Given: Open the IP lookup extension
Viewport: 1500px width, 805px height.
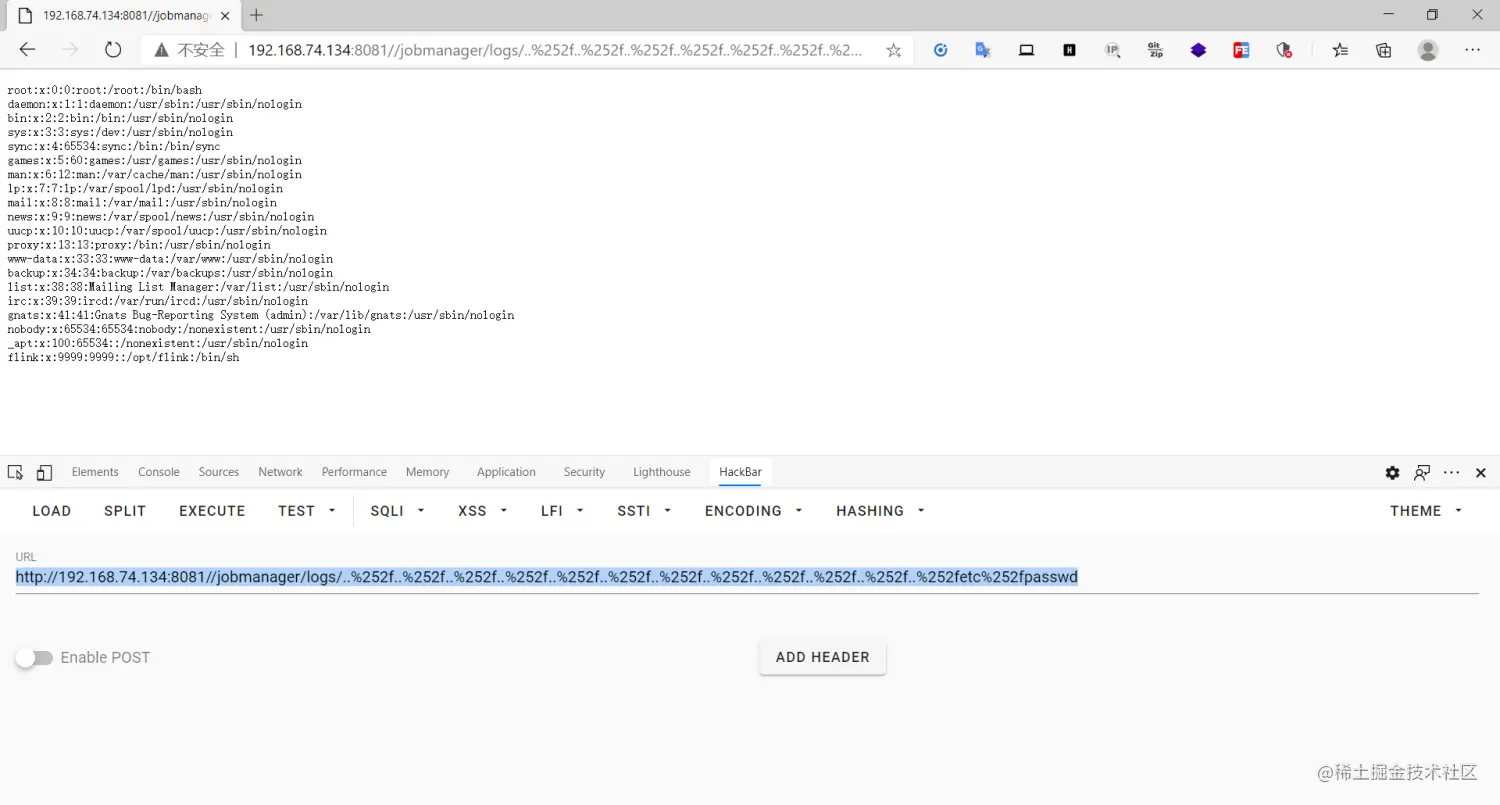Looking at the screenshot, I should (x=1112, y=50).
